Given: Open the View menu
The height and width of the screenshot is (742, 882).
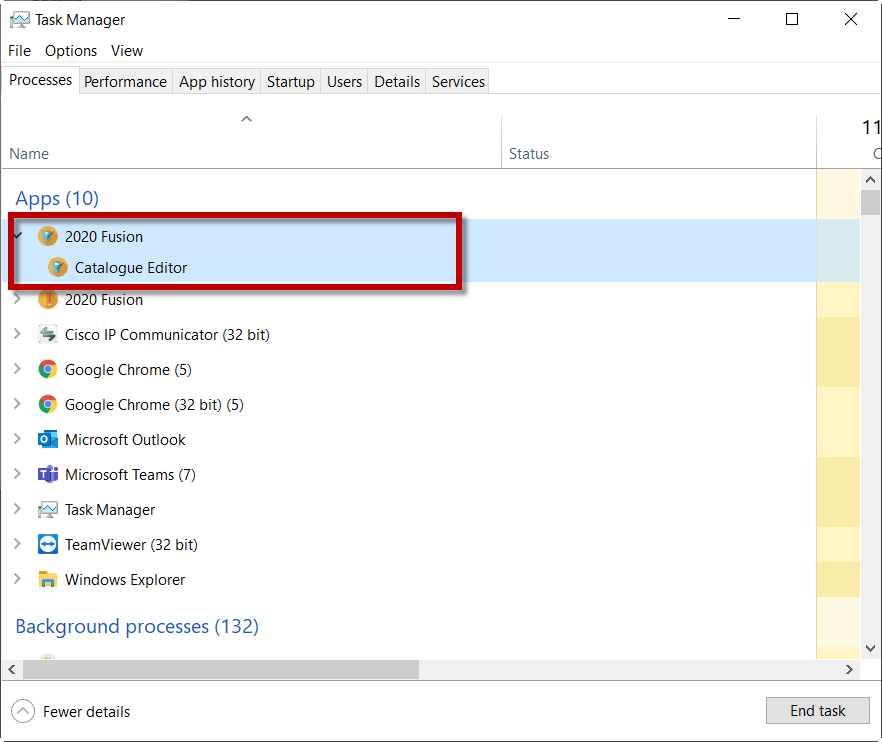Looking at the screenshot, I should [x=127, y=51].
